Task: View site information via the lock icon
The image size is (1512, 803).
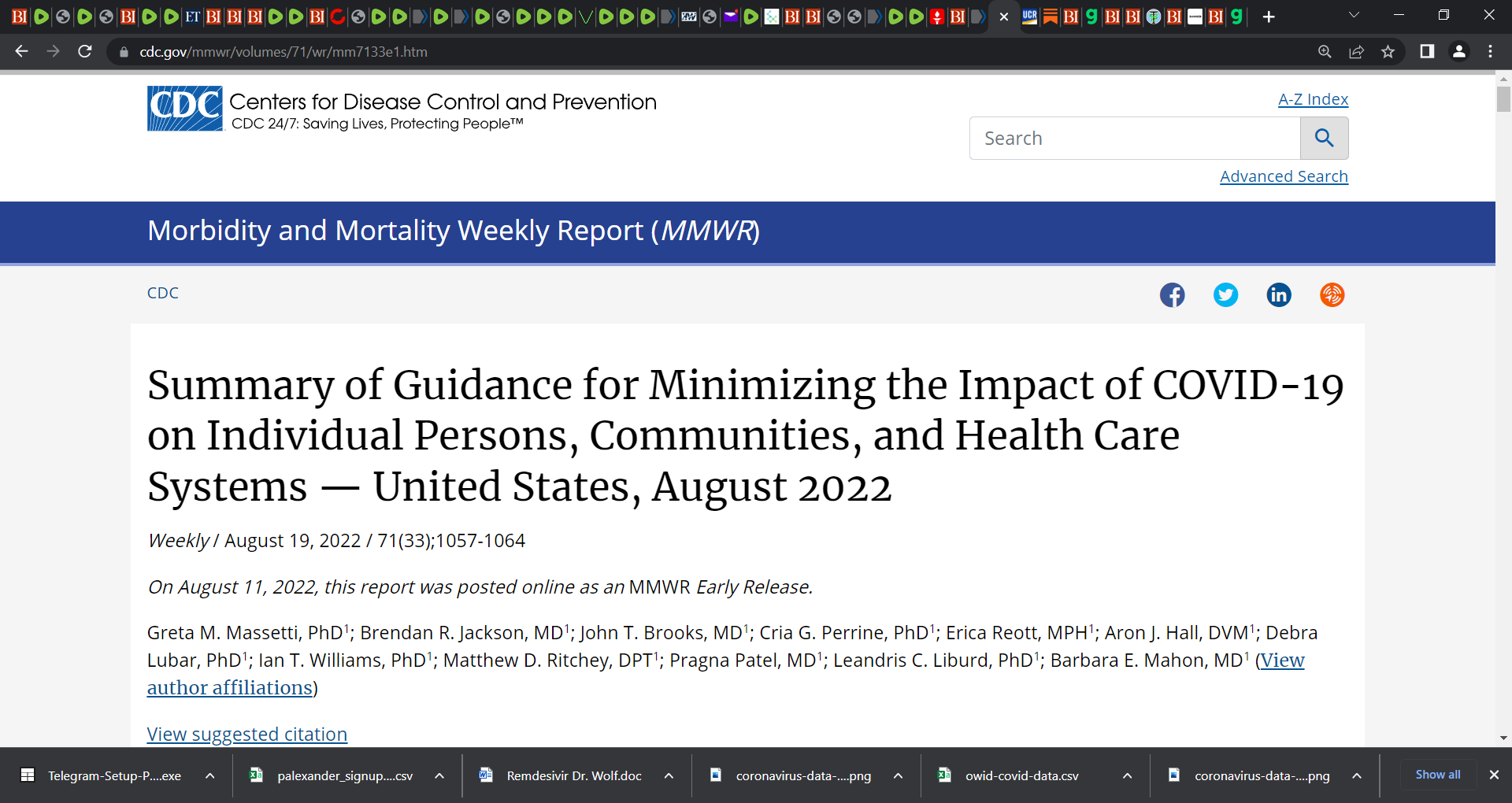Action: pos(123,52)
